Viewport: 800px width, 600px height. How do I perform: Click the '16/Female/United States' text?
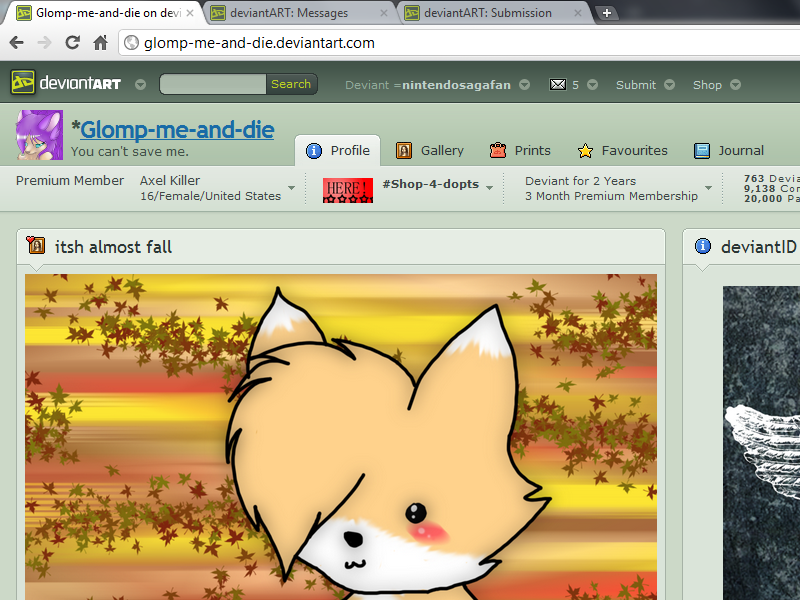point(211,196)
